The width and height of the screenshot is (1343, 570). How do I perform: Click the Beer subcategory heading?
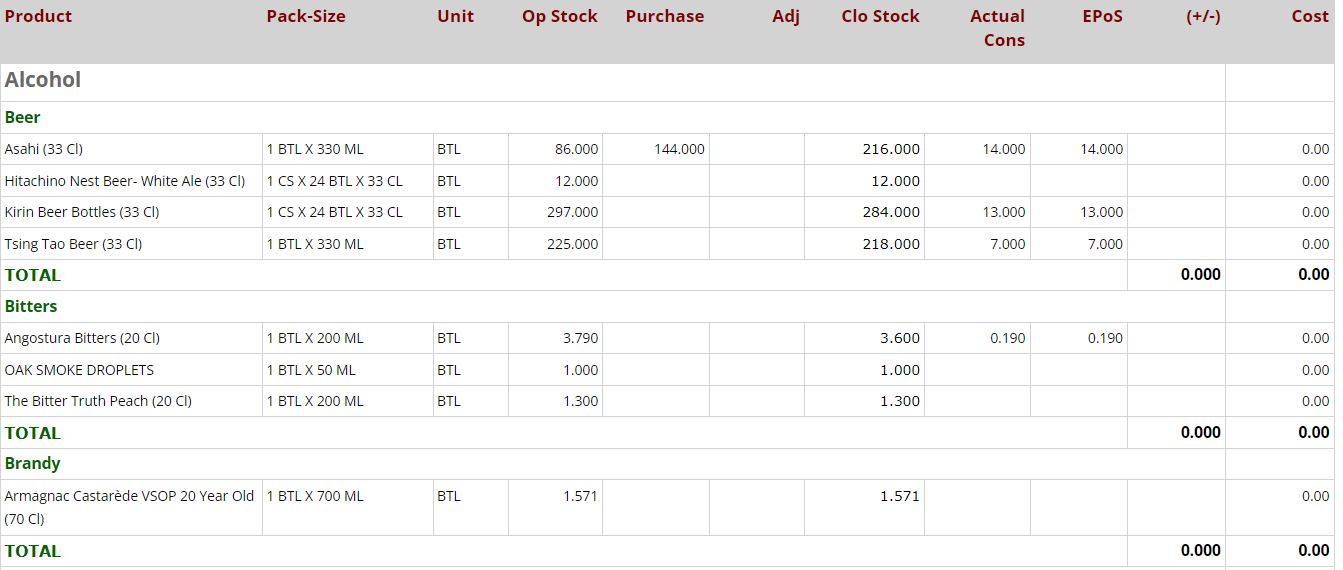23,118
